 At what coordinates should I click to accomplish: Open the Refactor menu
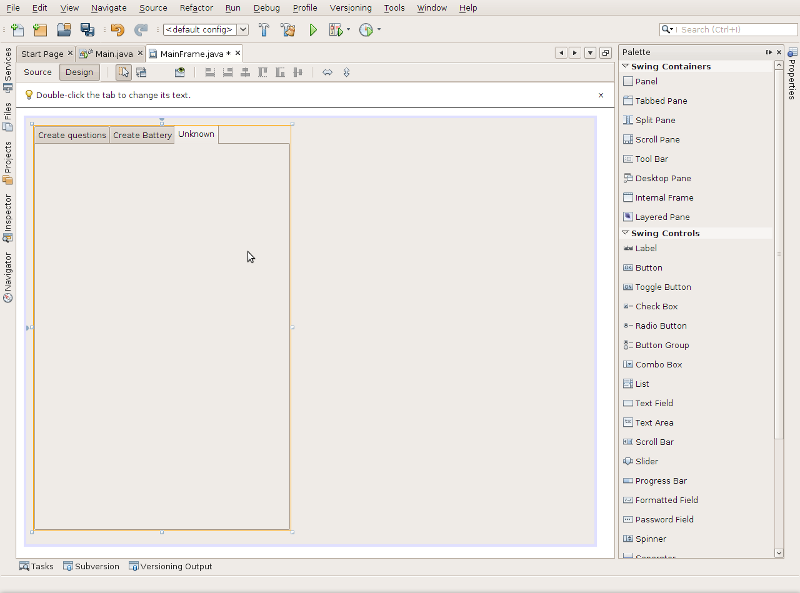(x=196, y=8)
